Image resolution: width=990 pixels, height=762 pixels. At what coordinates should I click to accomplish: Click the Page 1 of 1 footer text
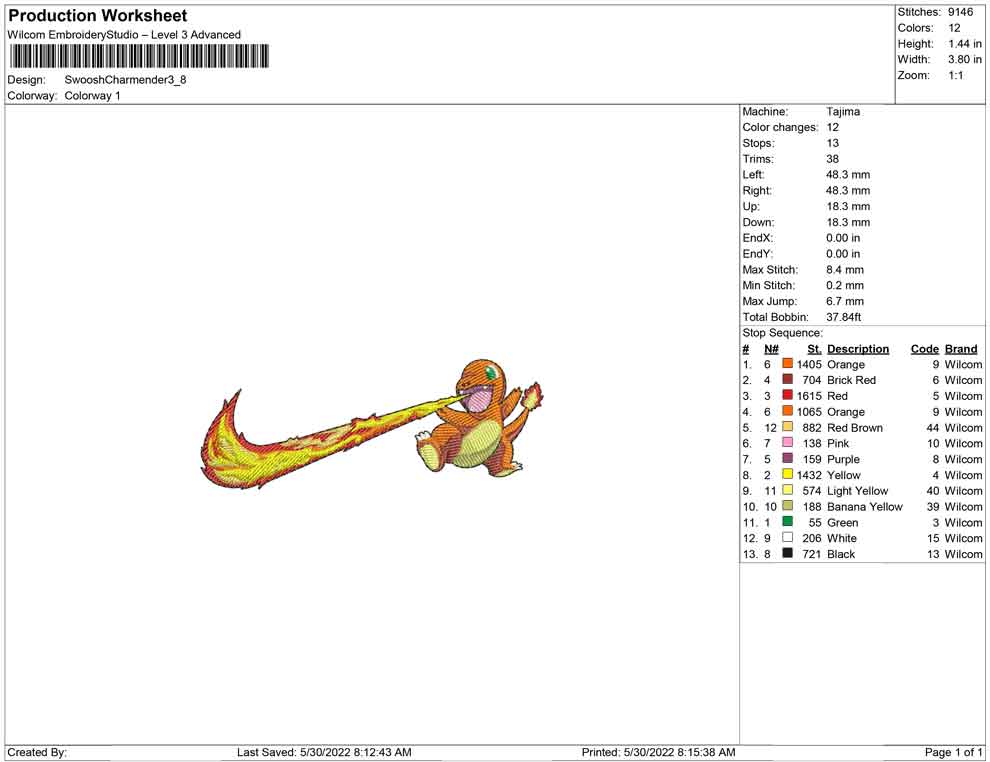(x=953, y=751)
